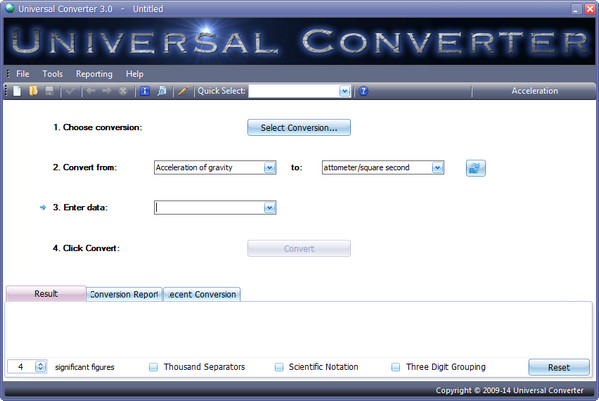
Task: Open the Enter data history dropdown arrow
Action: click(x=270, y=208)
